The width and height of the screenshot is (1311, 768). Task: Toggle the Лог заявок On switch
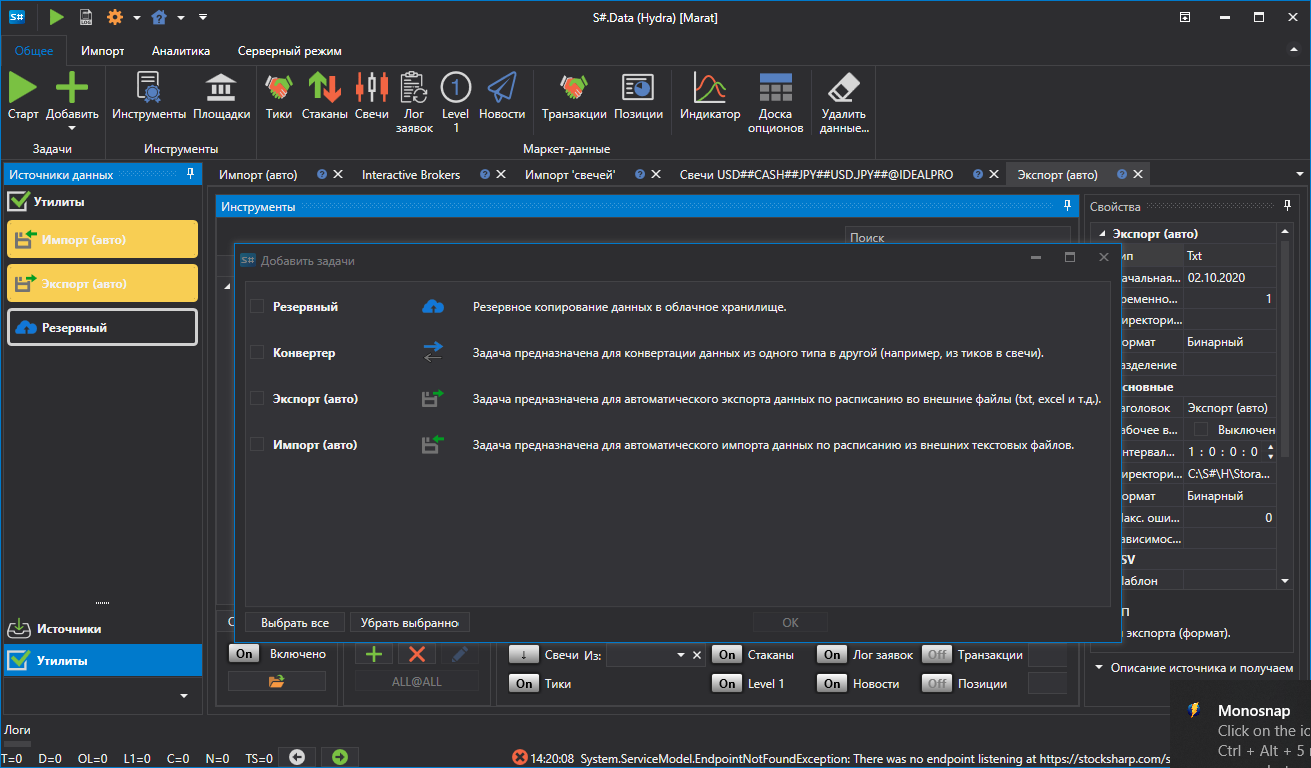832,655
